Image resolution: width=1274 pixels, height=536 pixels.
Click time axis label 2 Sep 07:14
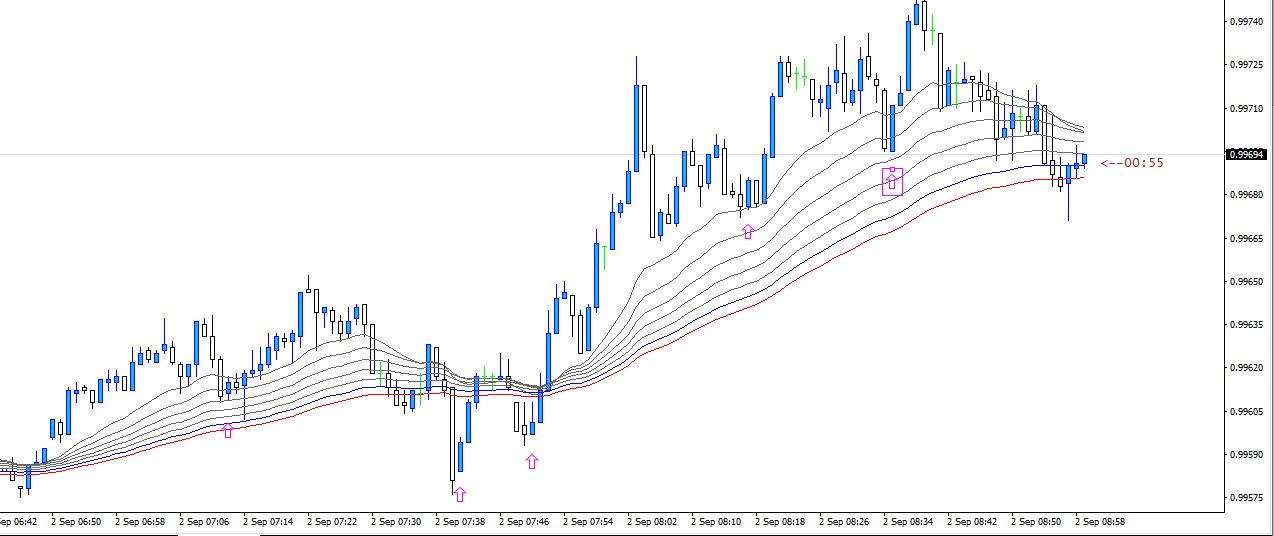[x=268, y=522]
